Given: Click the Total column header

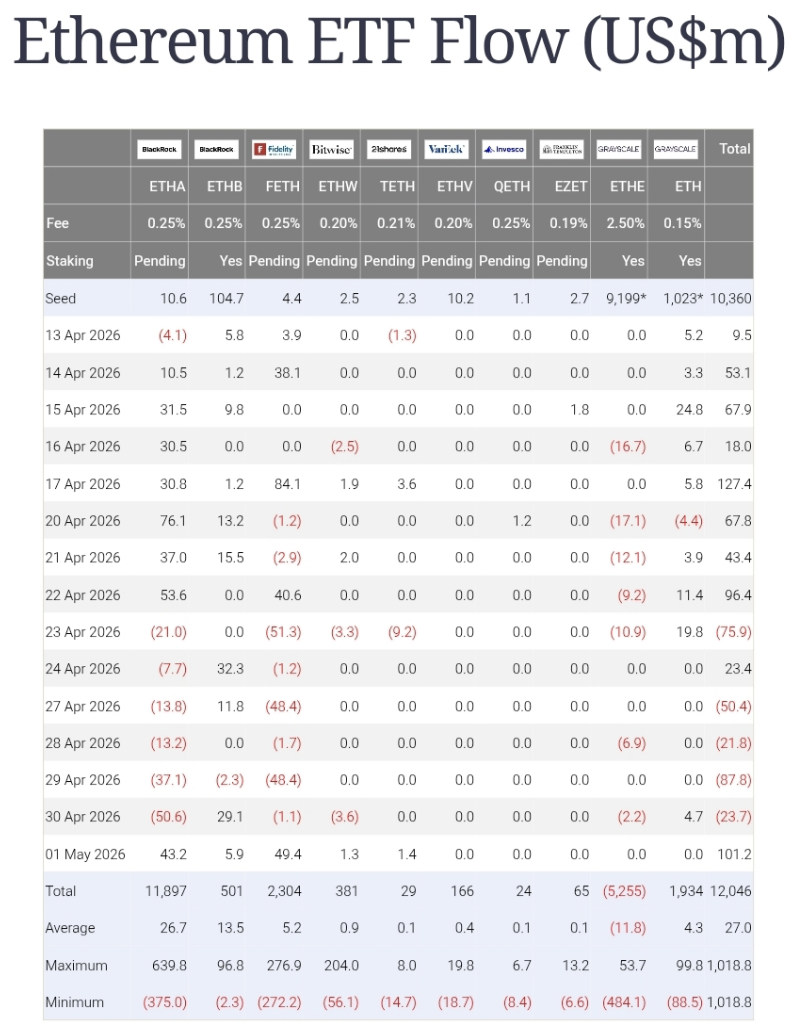Looking at the screenshot, I should (734, 149).
